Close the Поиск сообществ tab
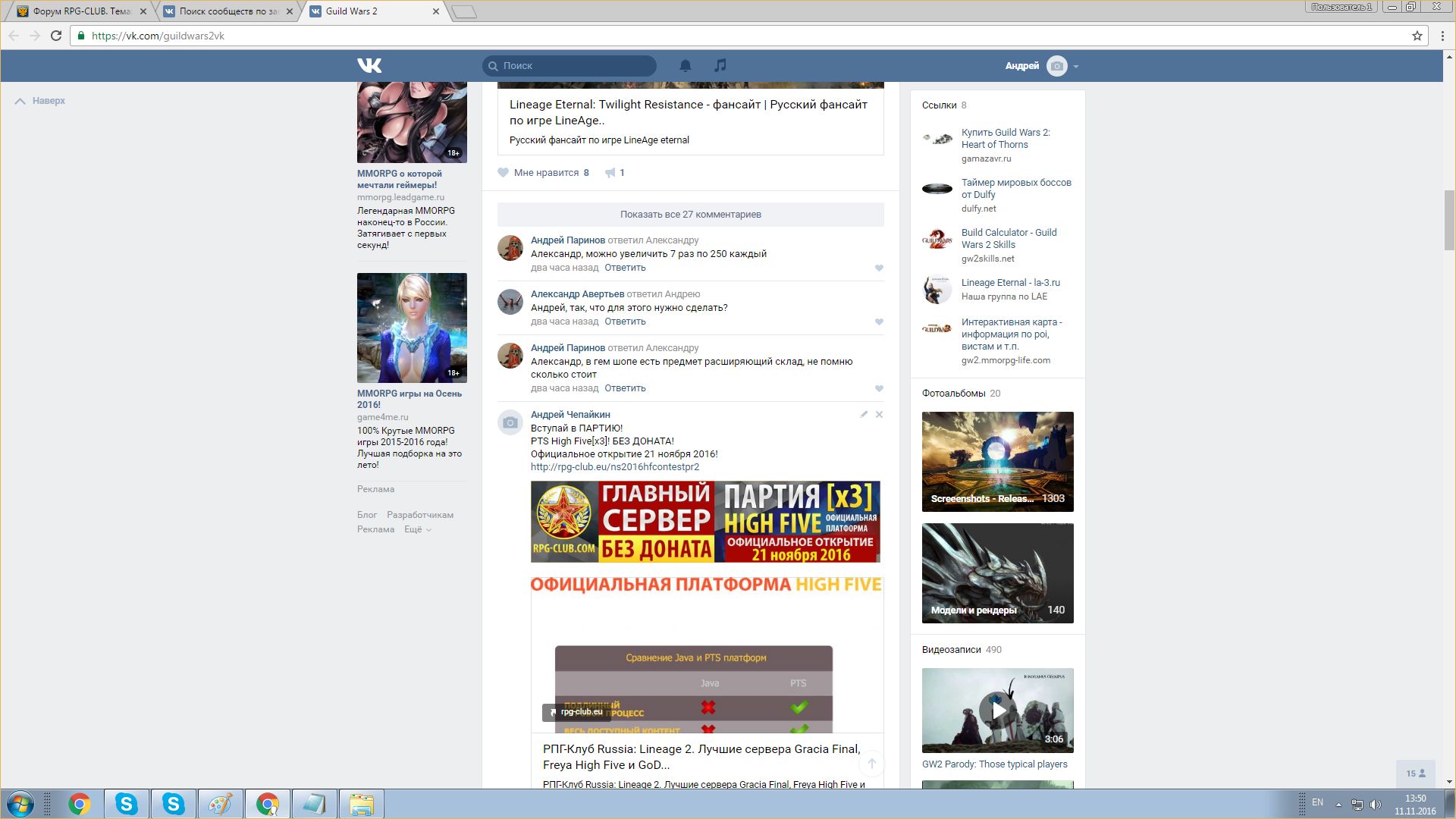This screenshot has height=819, width=1456. (289, 11)
